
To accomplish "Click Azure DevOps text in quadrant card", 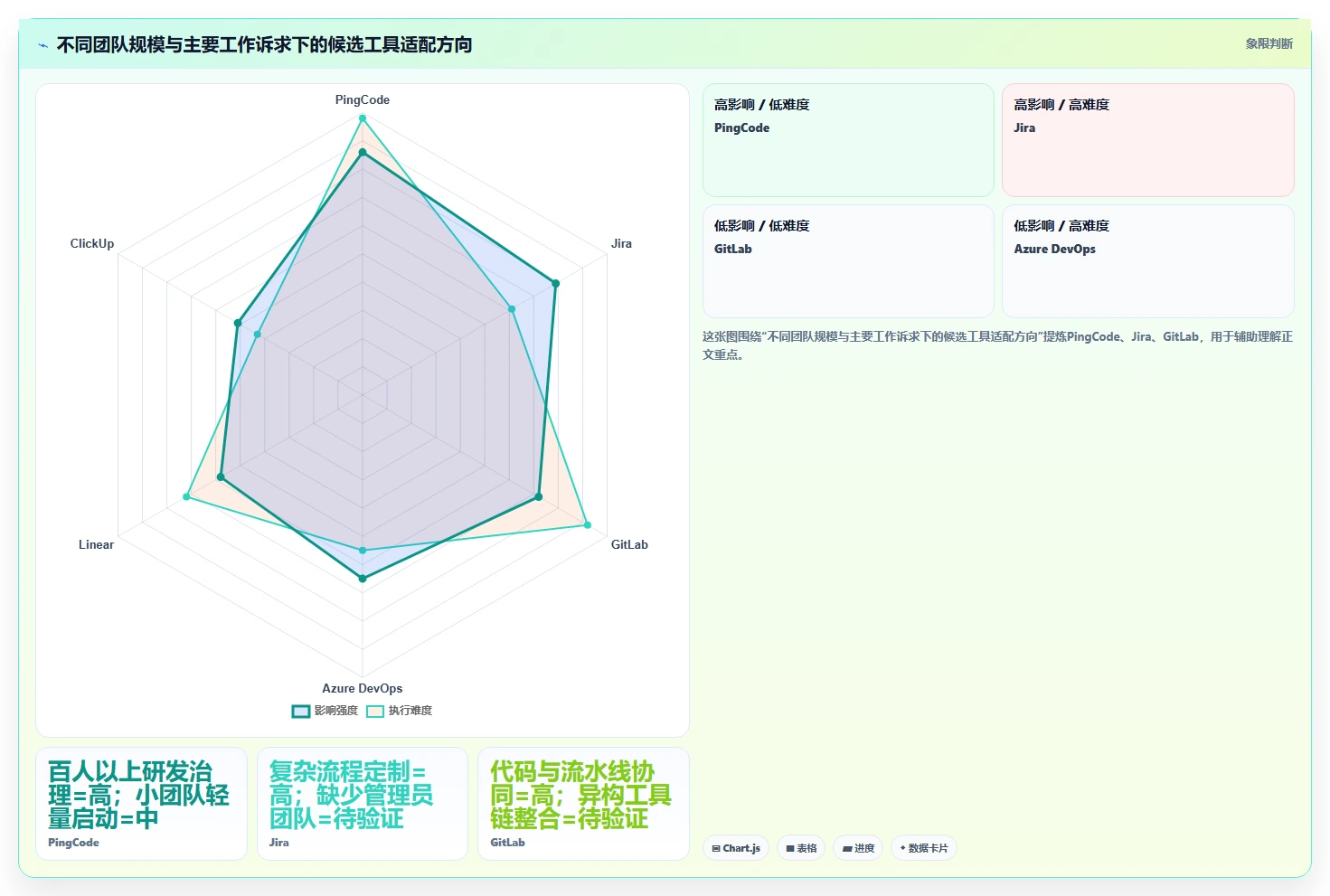I will click(1054, 249).
